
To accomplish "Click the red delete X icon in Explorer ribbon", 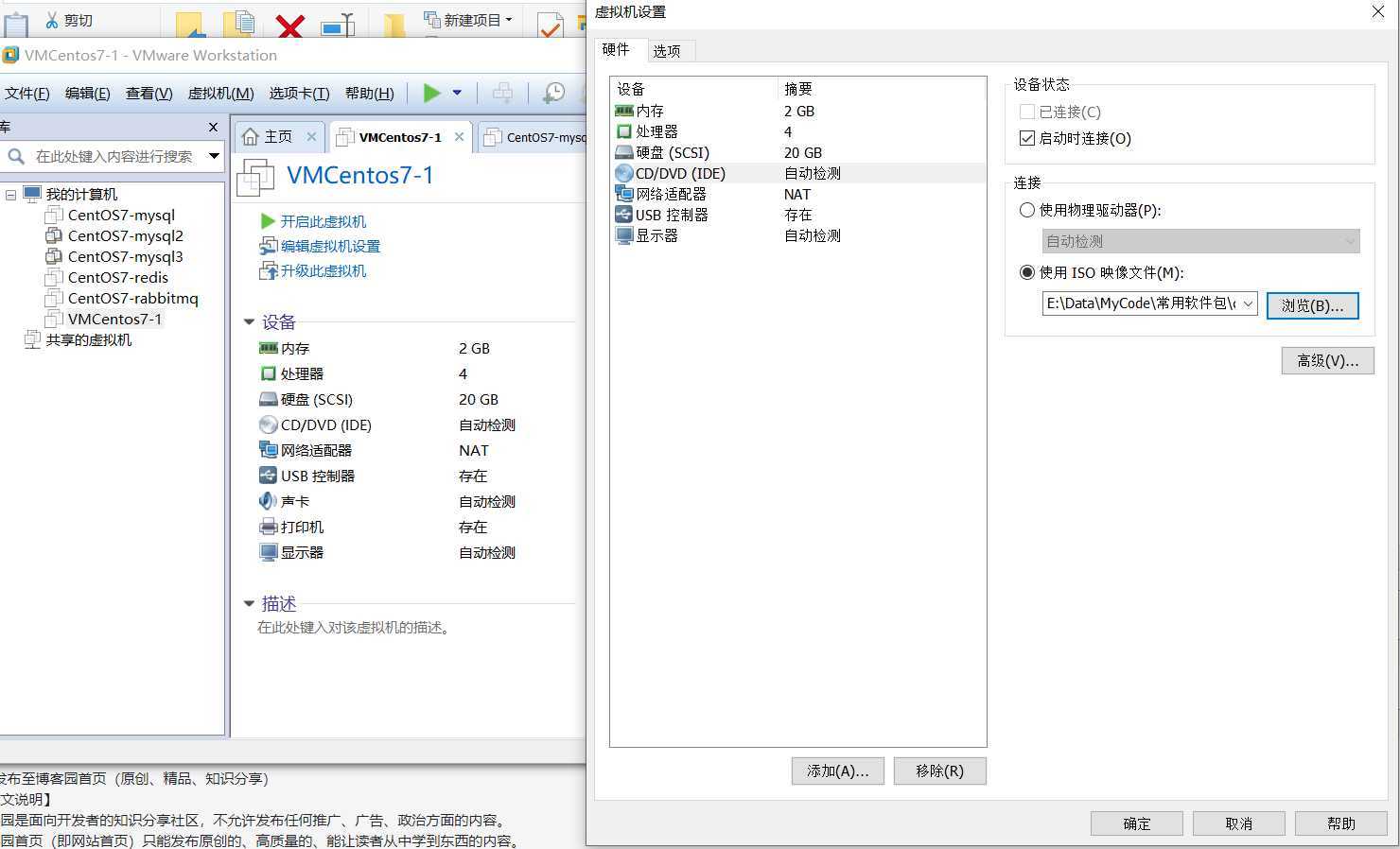I will pos(290,26).
